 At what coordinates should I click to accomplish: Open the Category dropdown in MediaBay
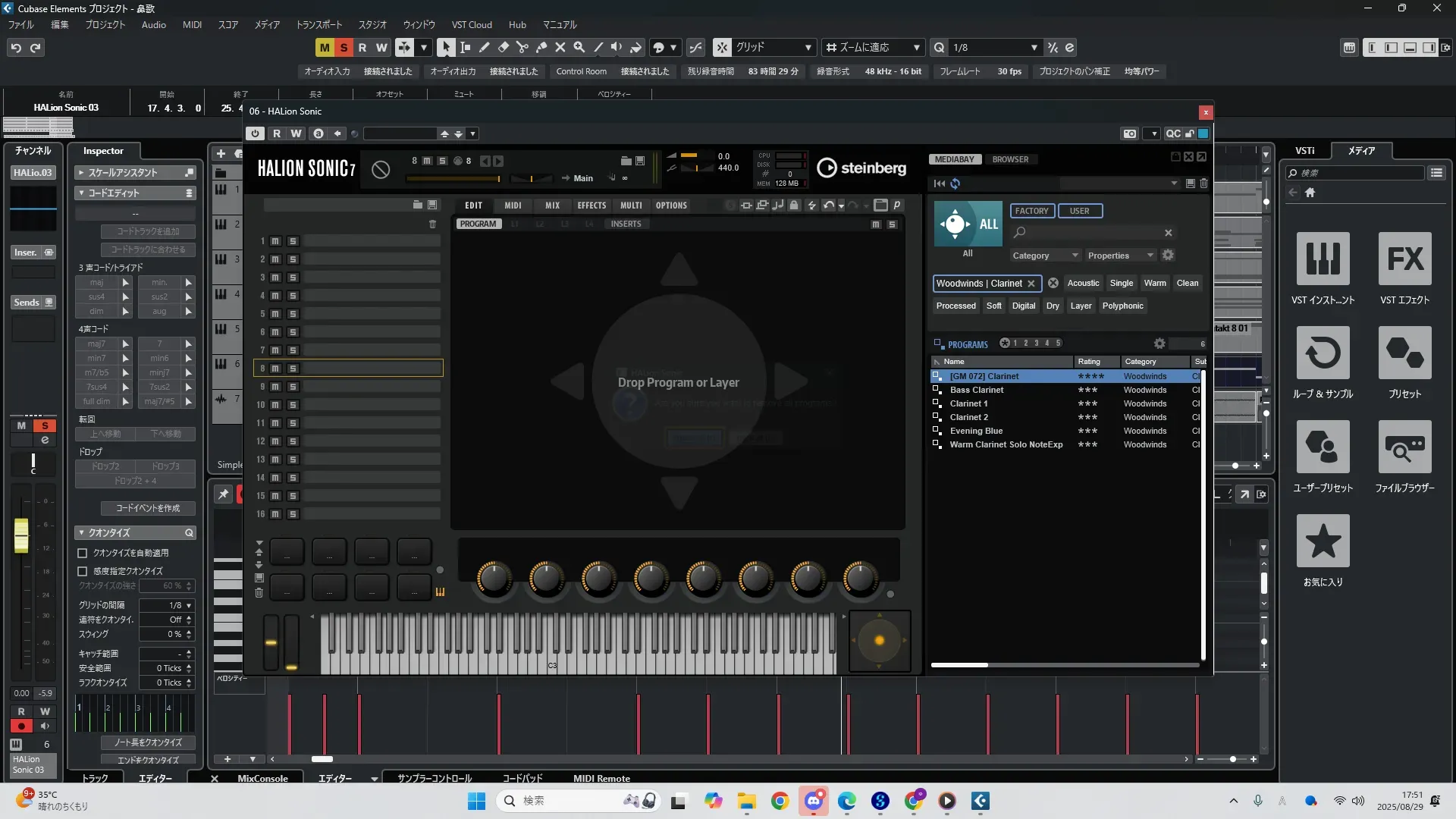pos(1044,256)
